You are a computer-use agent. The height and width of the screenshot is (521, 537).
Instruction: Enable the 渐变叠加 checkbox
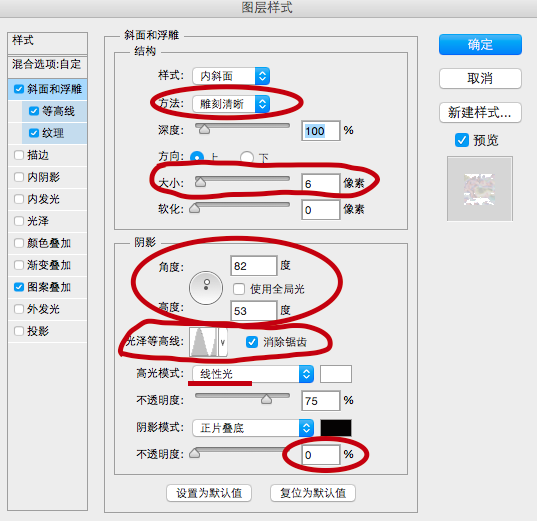coord(19,265)
